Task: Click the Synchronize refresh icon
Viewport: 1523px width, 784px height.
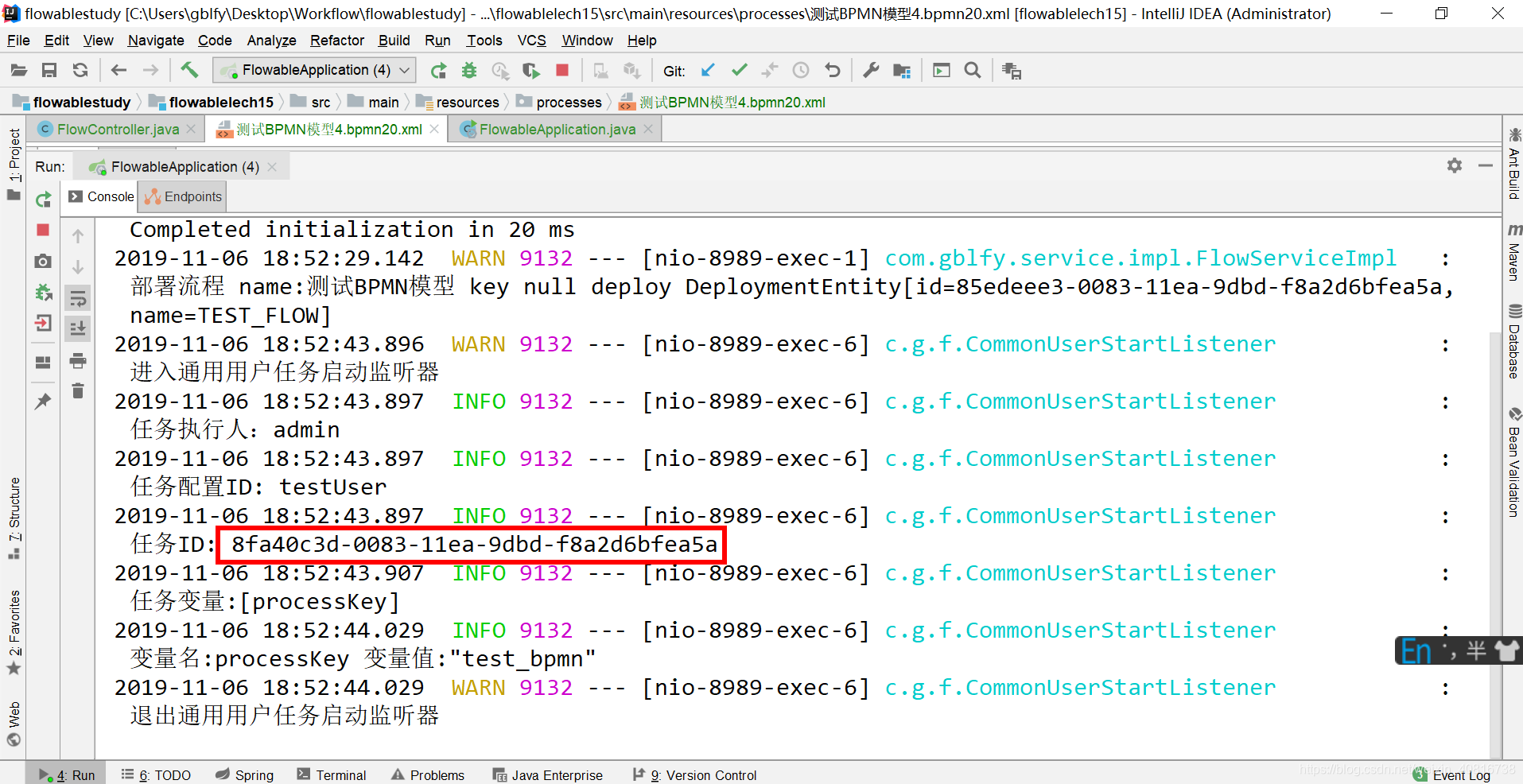Action: pos(80,71)
